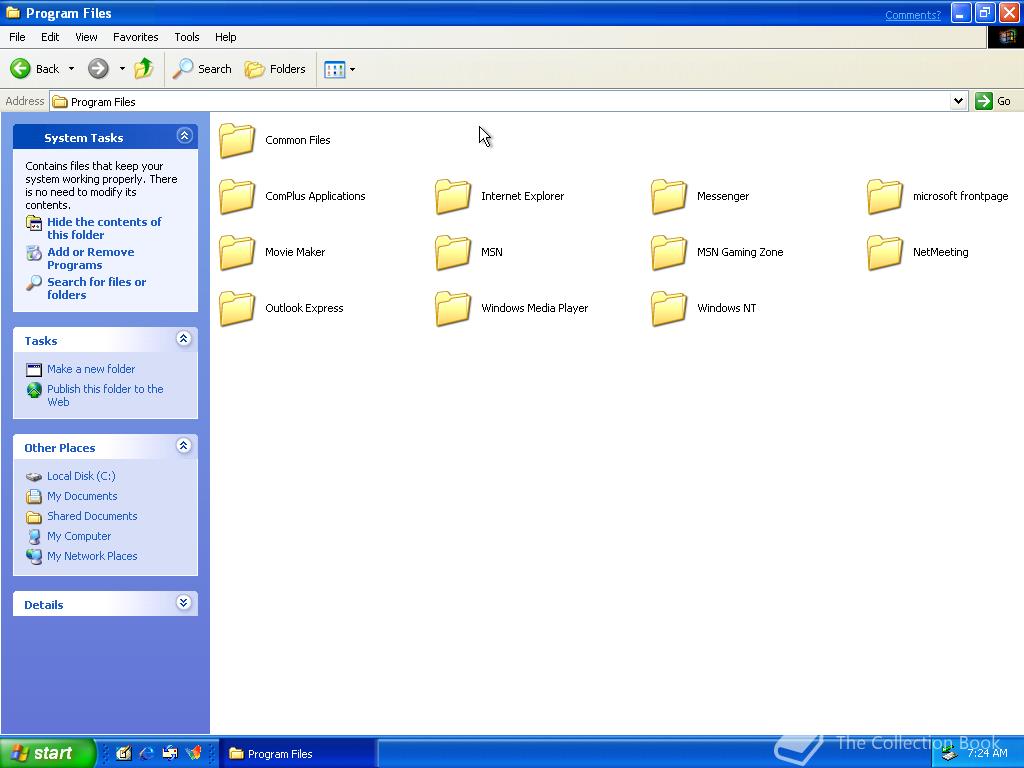
Task: Select the MSN Gaming Zone folder icon
Action: pos(669,252)
